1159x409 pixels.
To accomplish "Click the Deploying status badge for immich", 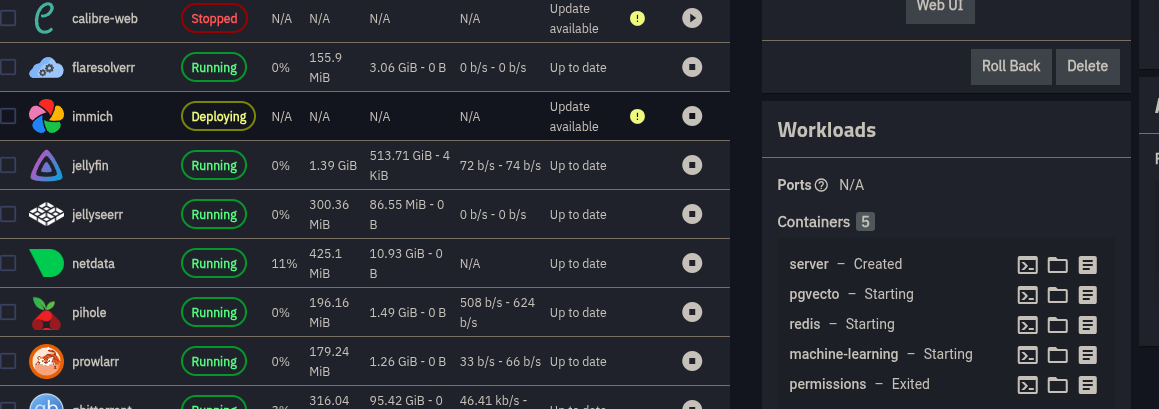I will pos(218,117).
